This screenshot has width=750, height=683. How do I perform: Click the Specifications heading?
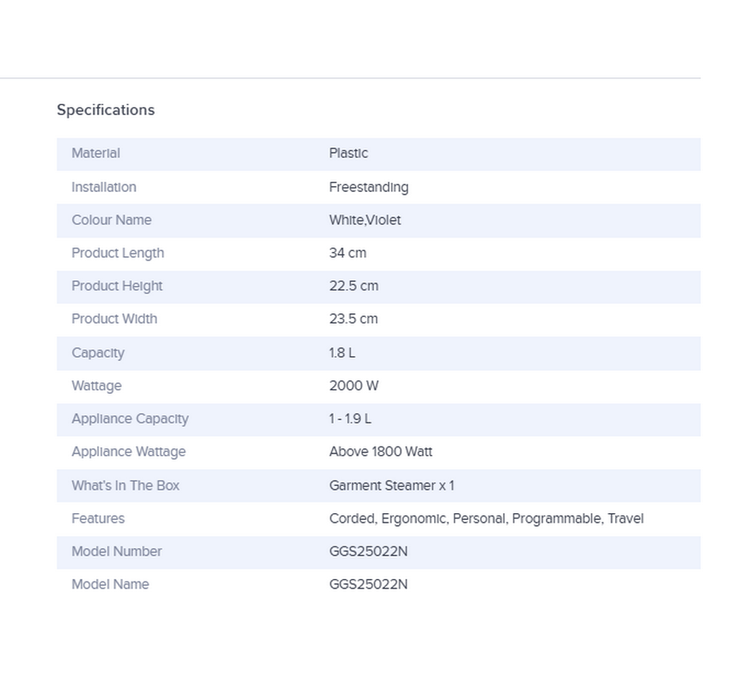point(105,110)
